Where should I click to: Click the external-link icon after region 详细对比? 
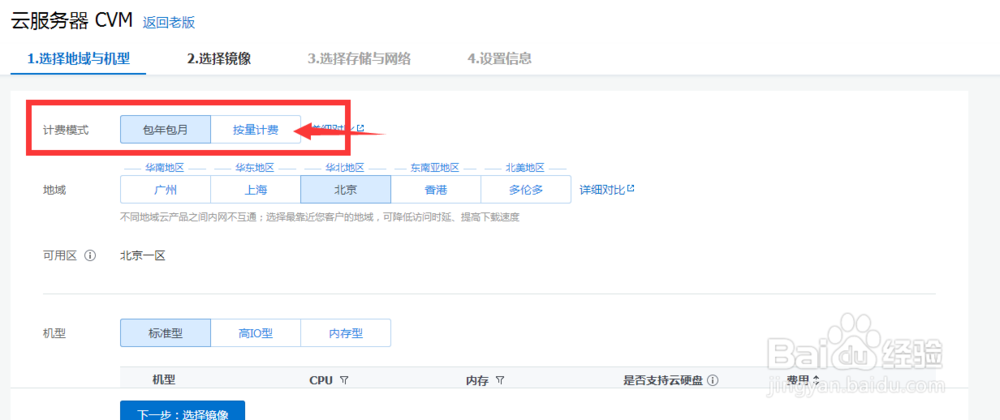[631, 189]
